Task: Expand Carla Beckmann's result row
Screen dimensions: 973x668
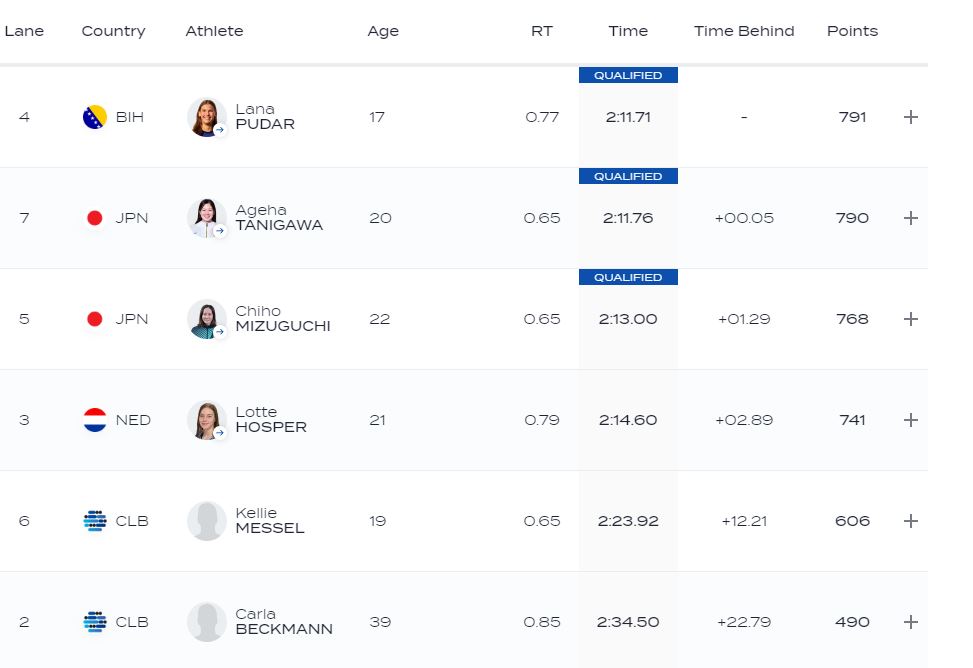Action: [x=910, y=622]
